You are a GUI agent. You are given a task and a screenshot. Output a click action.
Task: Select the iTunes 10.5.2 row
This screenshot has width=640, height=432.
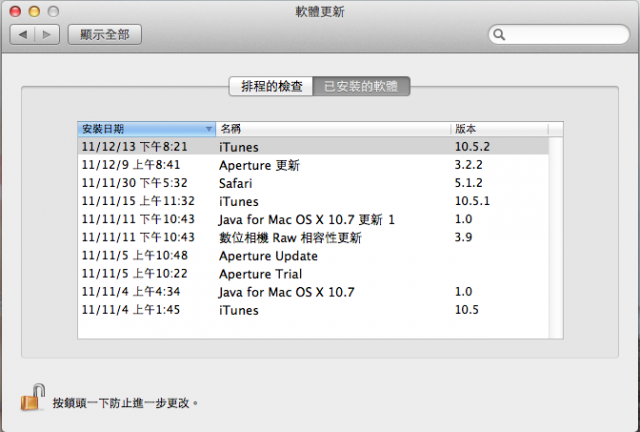pos(313,147)
